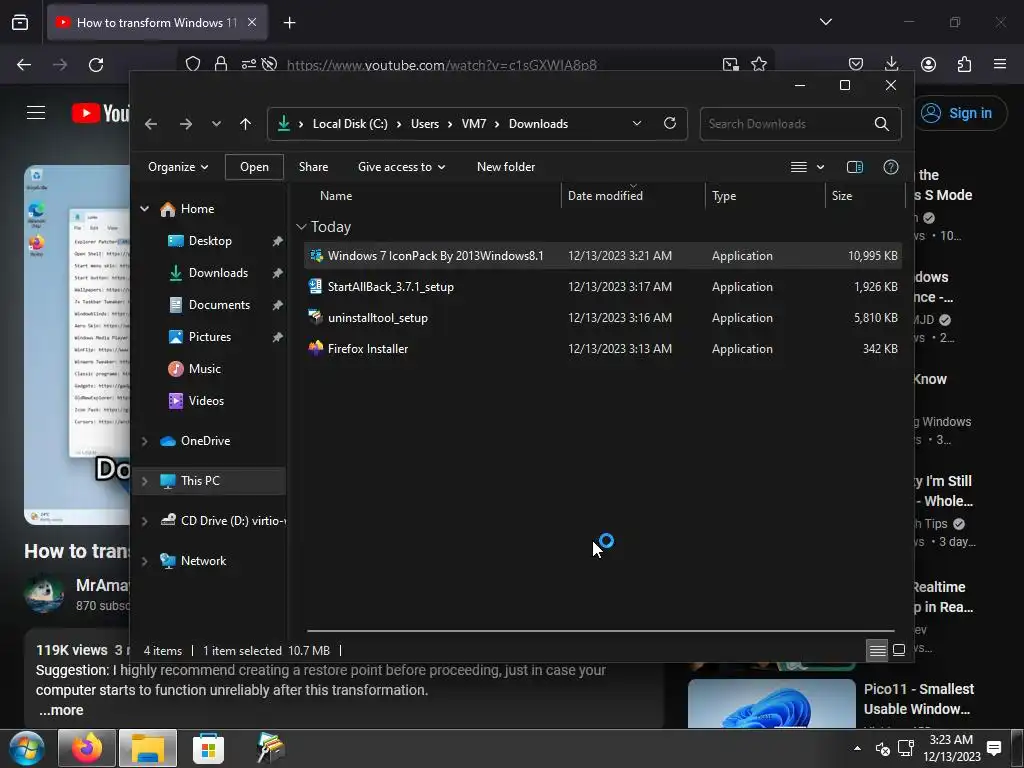The image size is (1024, 768).
Task: Click Users in the address breadcrumb
Action: [424, 124]
